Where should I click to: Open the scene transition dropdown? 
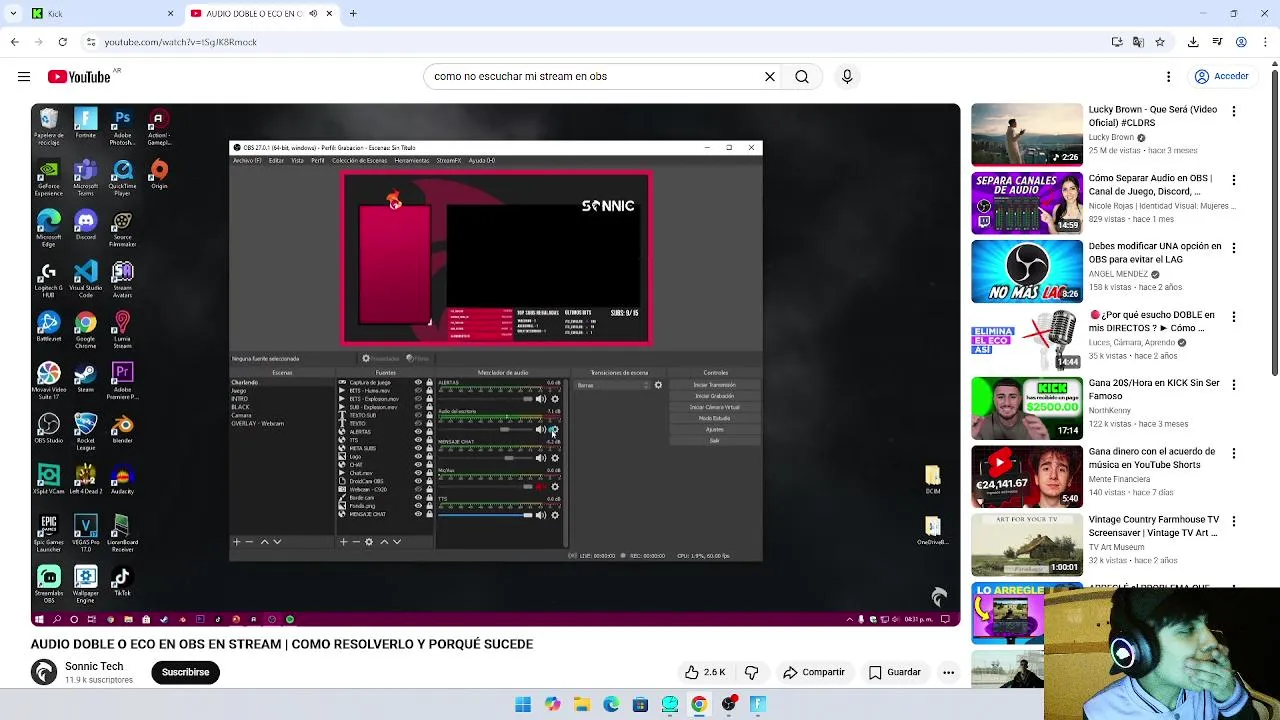[612, 385]
